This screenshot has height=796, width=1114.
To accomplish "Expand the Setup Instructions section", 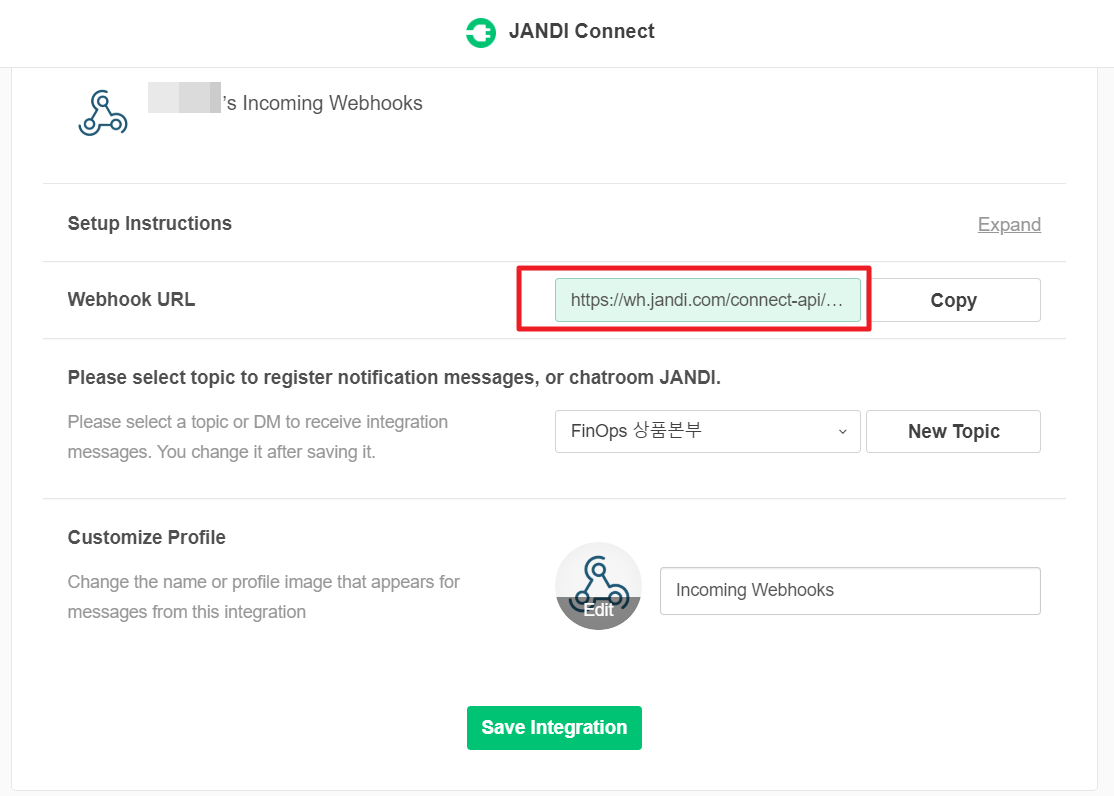I will click(x=1008, y=224).
